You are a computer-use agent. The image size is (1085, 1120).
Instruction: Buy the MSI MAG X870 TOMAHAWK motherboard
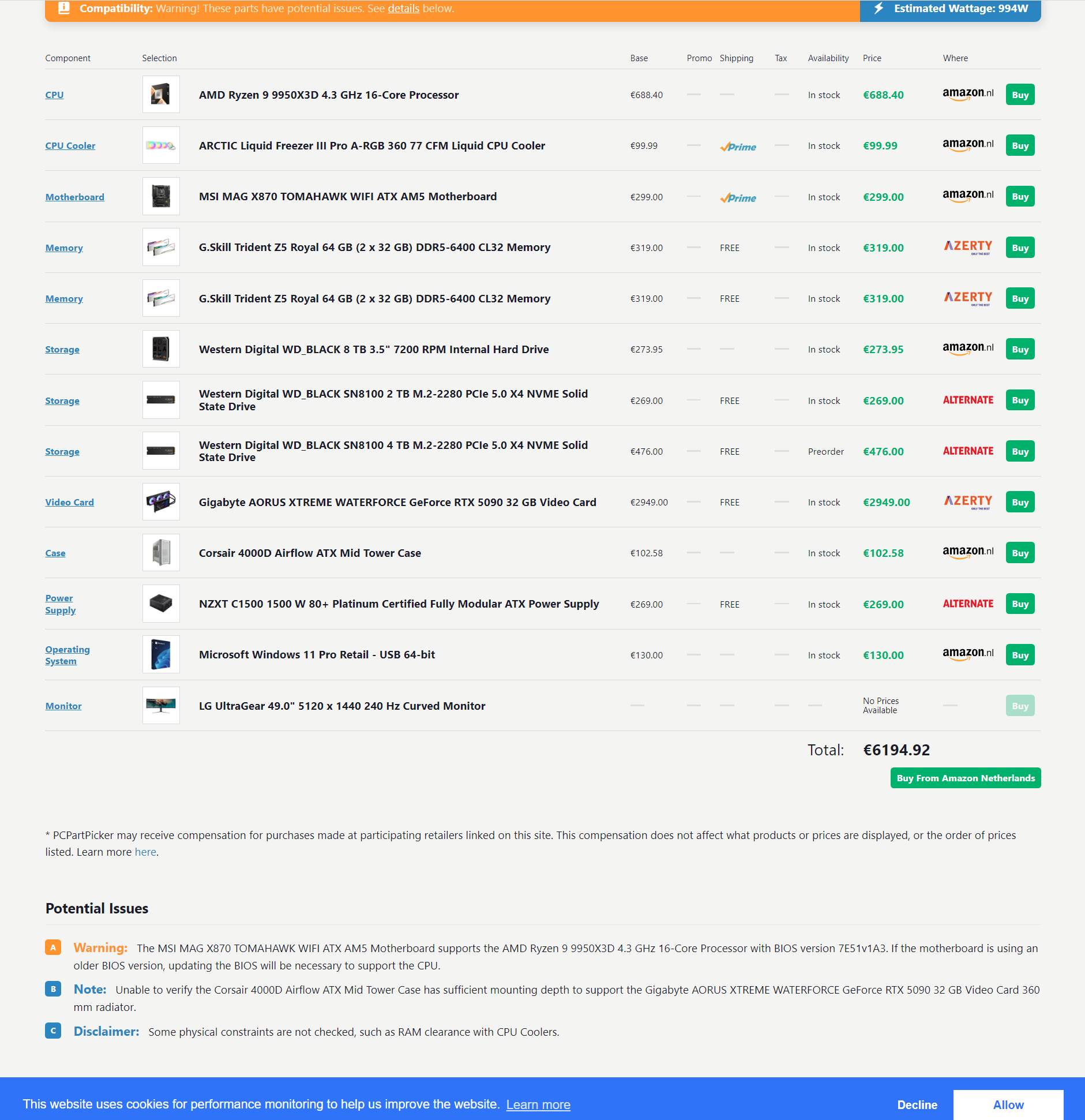click(1020, 196)
